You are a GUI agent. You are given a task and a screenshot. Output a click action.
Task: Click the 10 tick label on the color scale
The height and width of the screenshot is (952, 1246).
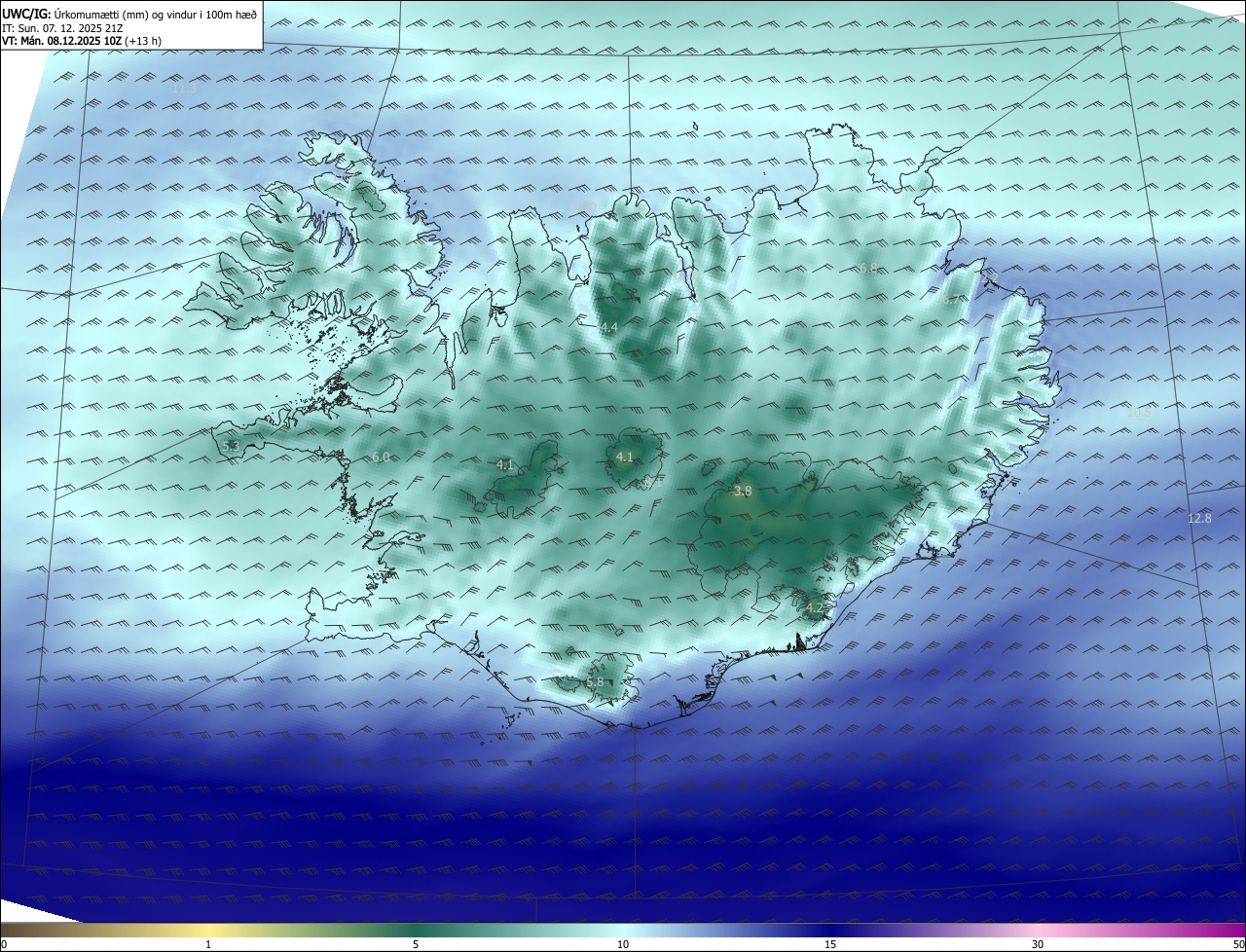[x=623, y=944]
